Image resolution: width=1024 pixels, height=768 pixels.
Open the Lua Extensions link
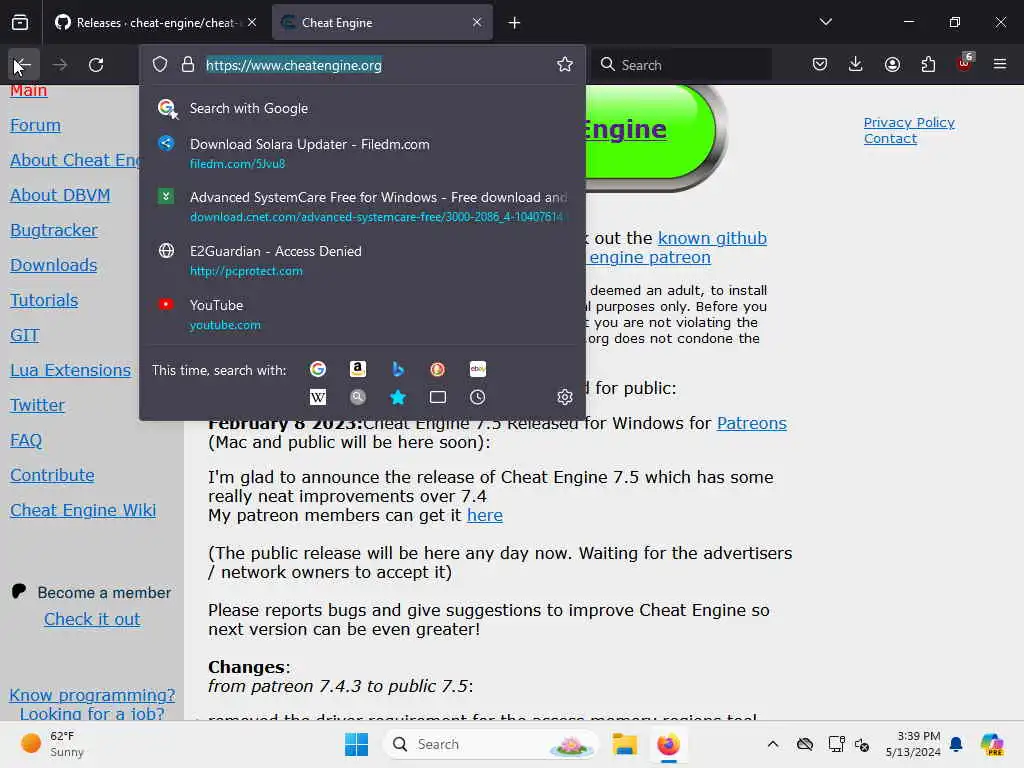tap(71, 370)
